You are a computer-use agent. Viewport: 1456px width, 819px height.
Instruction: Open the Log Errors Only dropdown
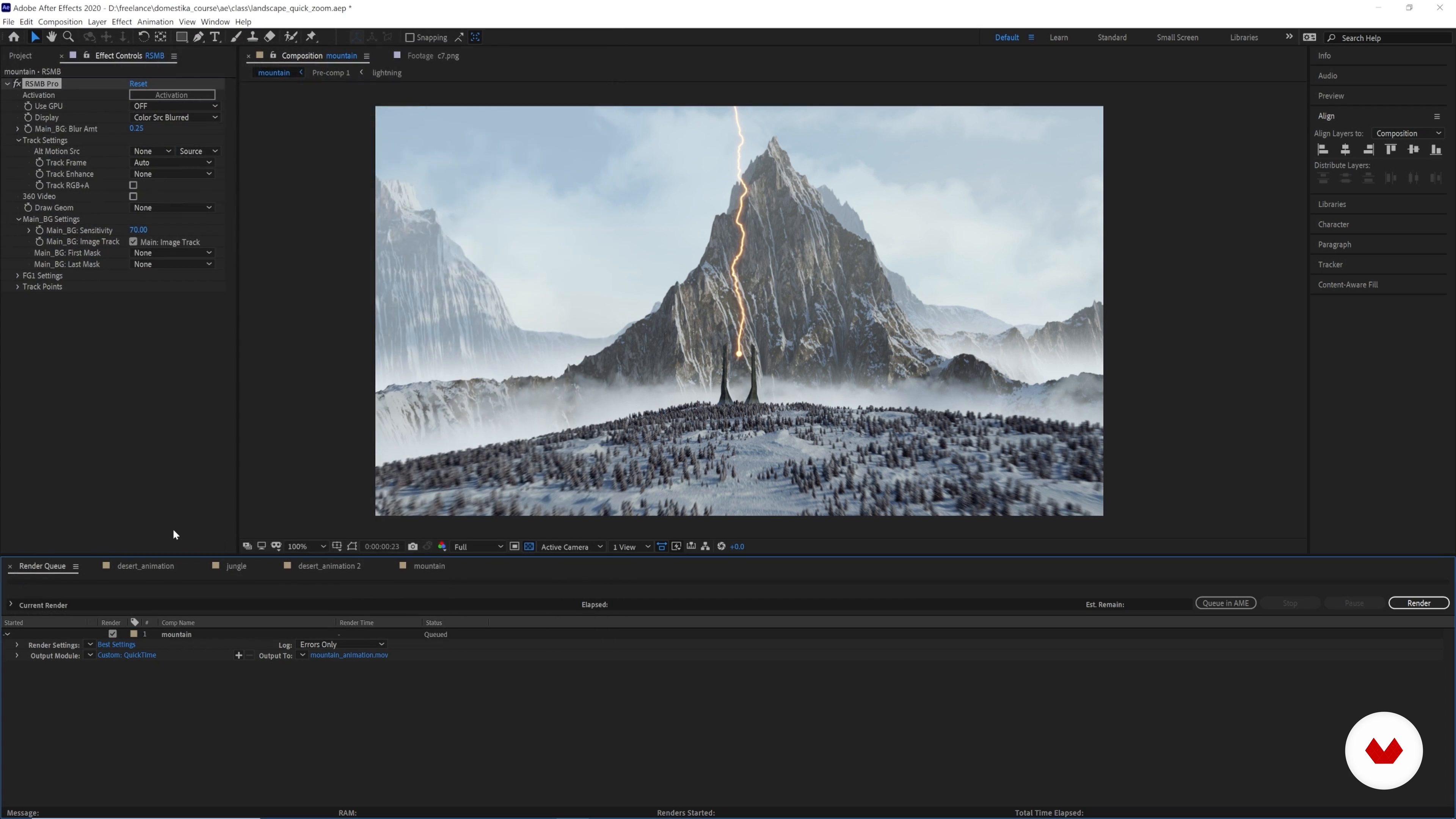tap(341, 644)
